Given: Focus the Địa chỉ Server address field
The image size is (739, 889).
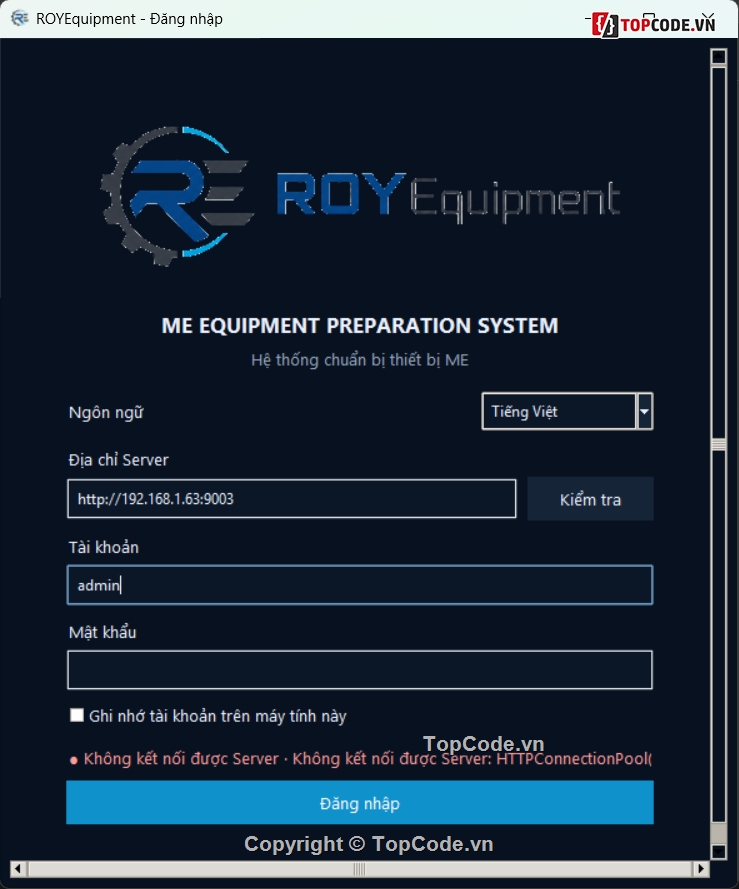Looking at the screenshot, I should (x=292, y=499).
